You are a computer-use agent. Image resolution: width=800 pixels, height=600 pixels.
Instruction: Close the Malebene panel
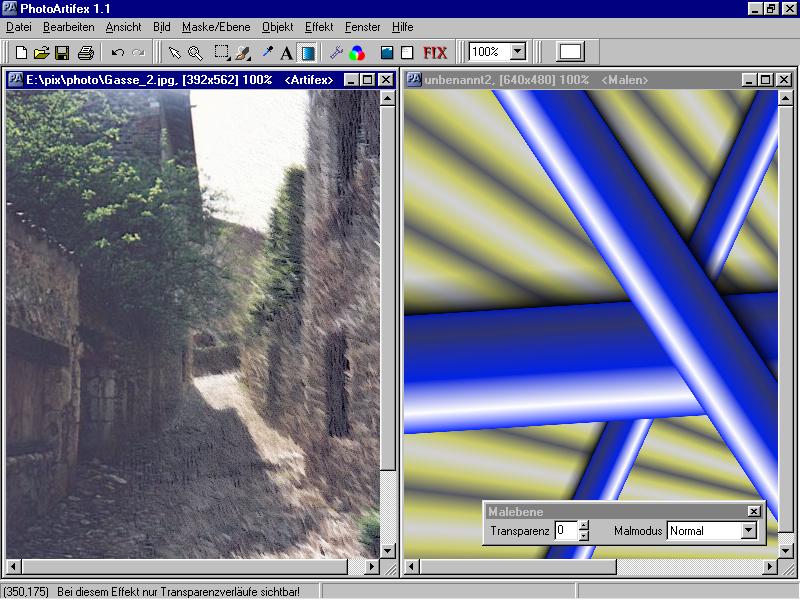pos(754,511)
